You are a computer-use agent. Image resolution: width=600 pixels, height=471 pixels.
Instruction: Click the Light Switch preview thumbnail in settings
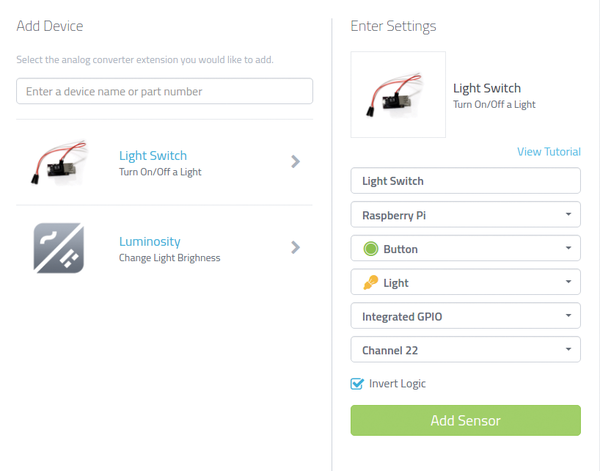[398, 95]
